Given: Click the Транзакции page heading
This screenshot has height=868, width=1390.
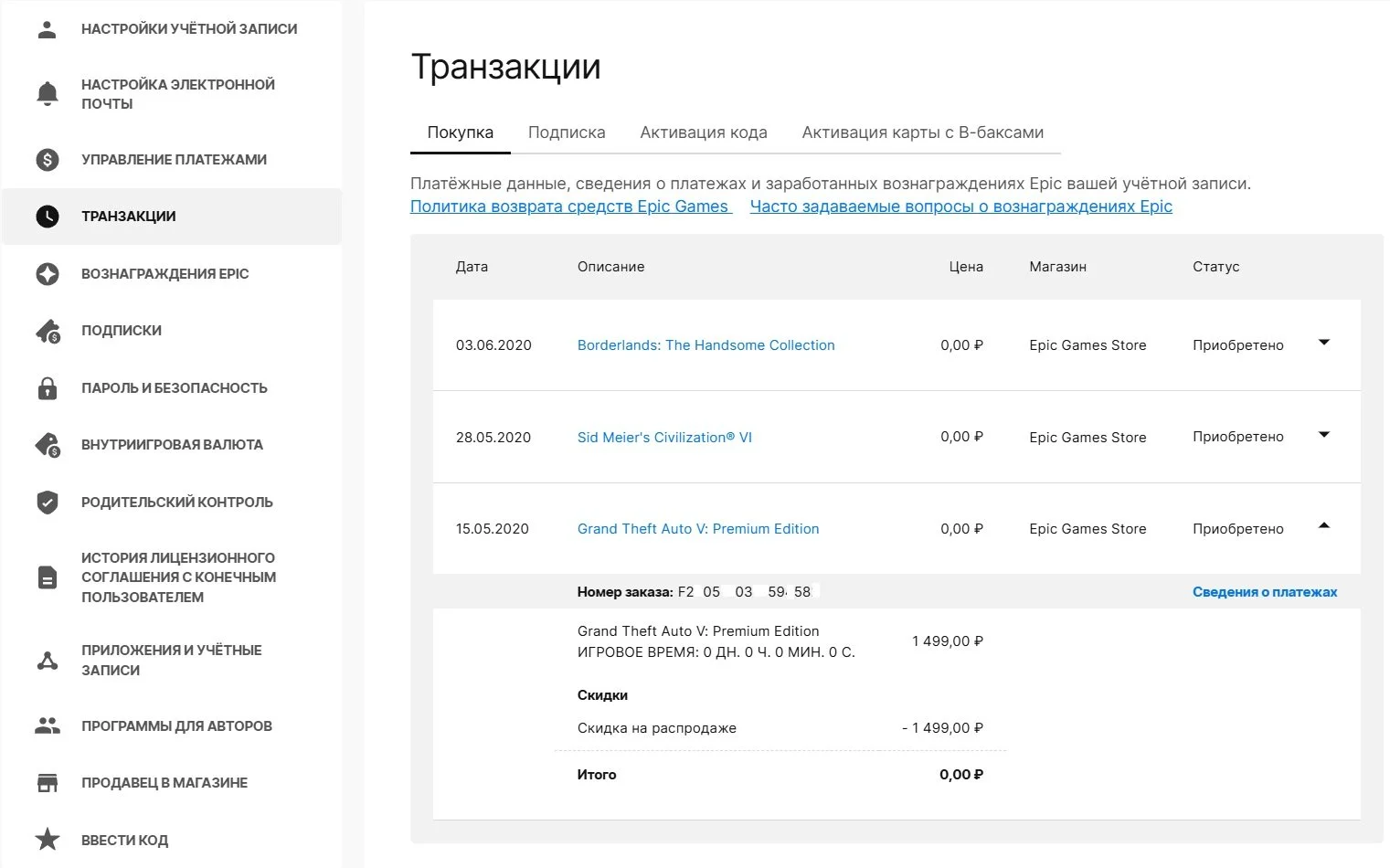Looking at the screenshot, I should 506,67.
